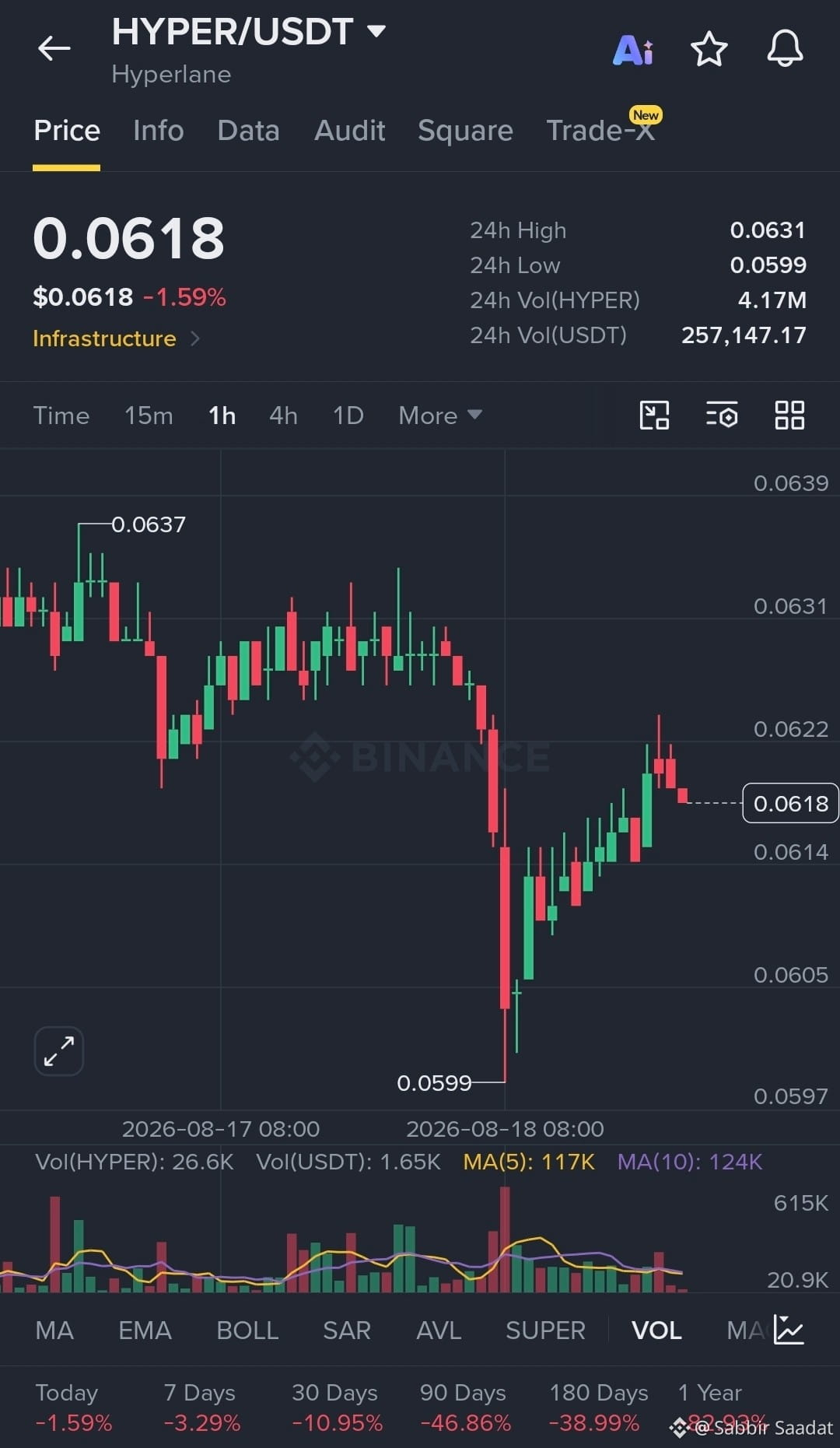The width and height of the screenshot is (840, 1448).
Task: Tap the 0.0599 low marker on chart
Action: tap(434, 1083)
